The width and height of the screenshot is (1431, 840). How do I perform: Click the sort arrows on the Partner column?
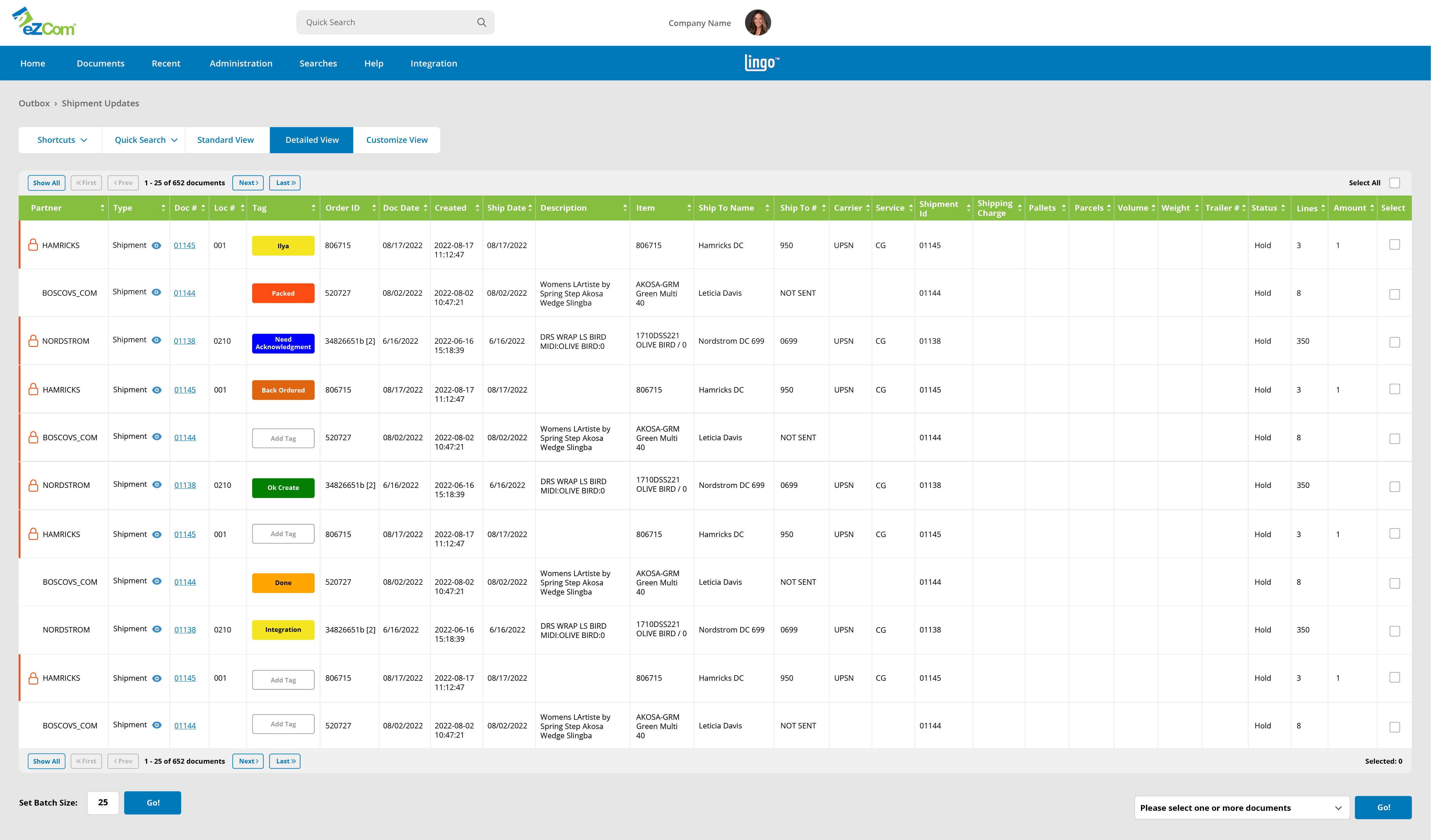click(103, 208)
